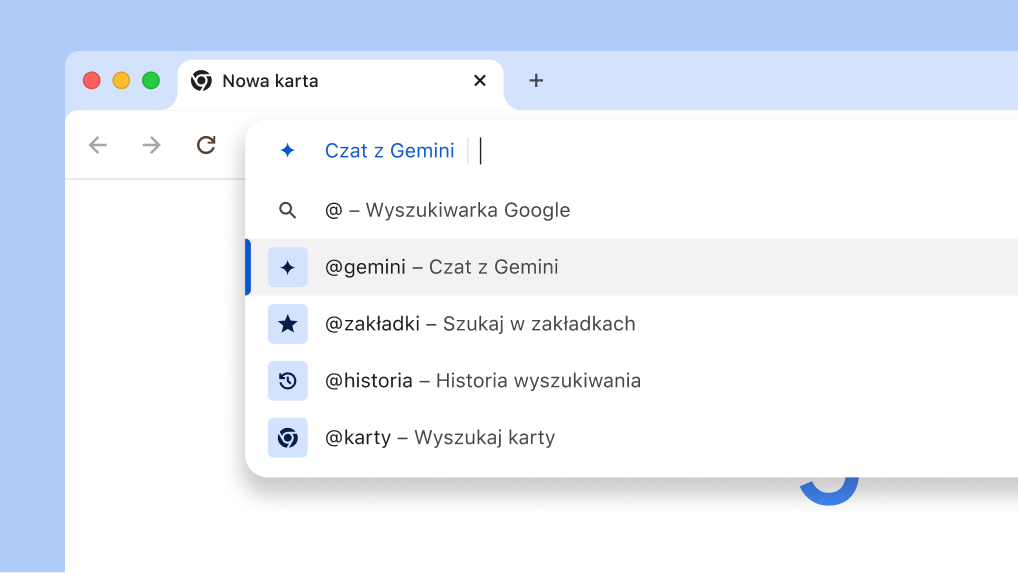
Task: Click the Gemini sparkle icon in address bar
Action: 288,151
